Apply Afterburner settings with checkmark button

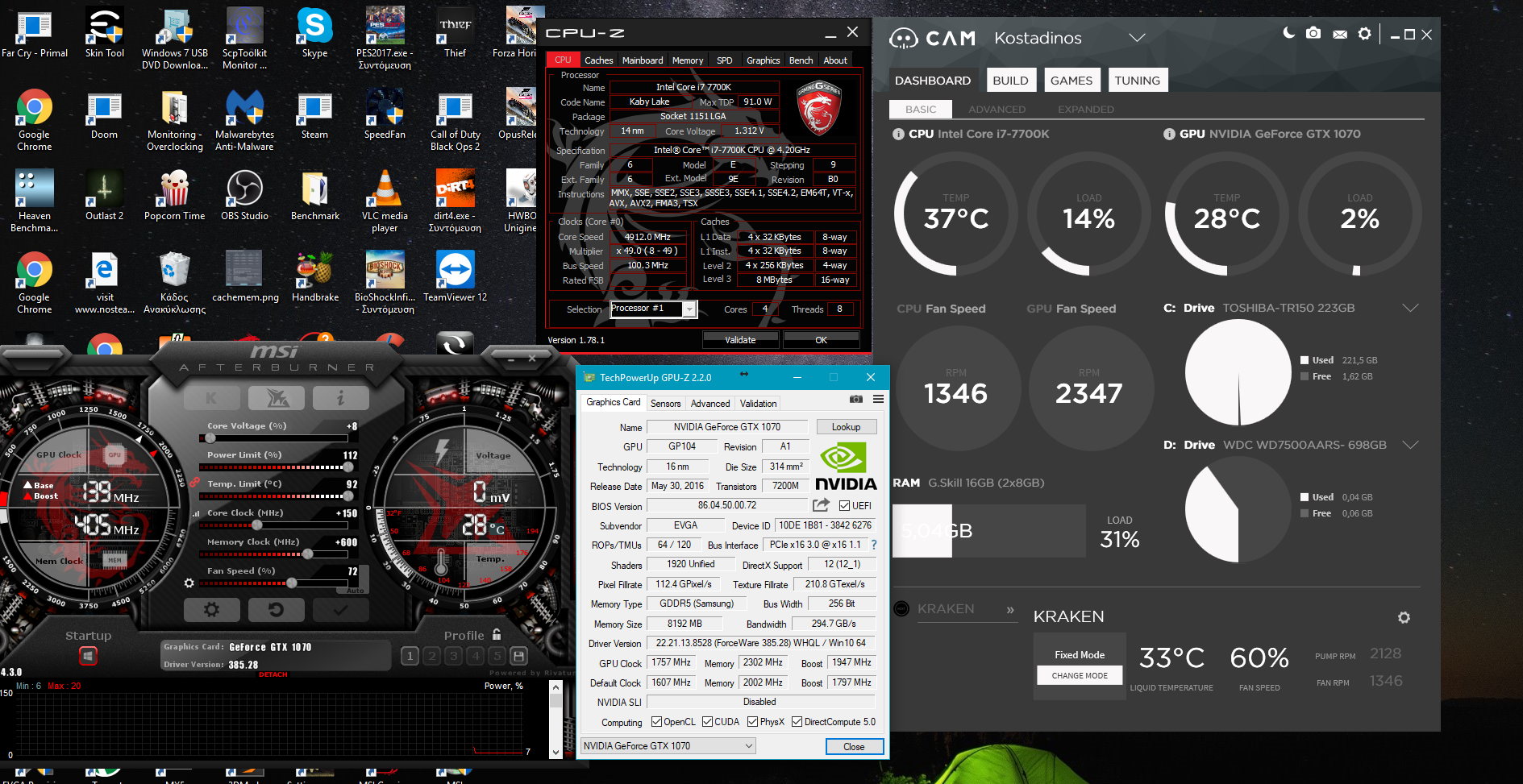coord(340,610)
